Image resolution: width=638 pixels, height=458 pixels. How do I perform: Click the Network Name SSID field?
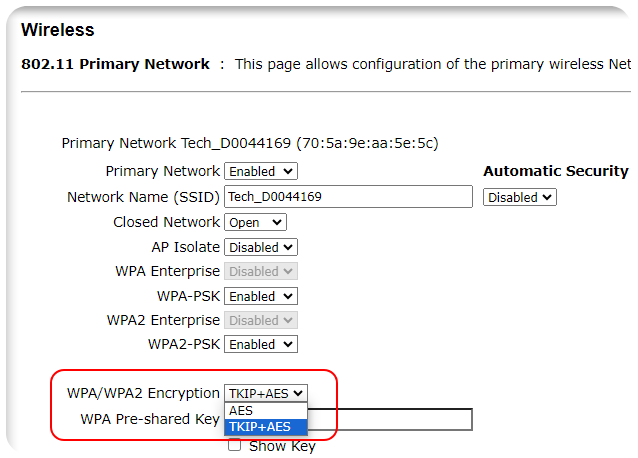pyautogui.click(x=348, y=197)
